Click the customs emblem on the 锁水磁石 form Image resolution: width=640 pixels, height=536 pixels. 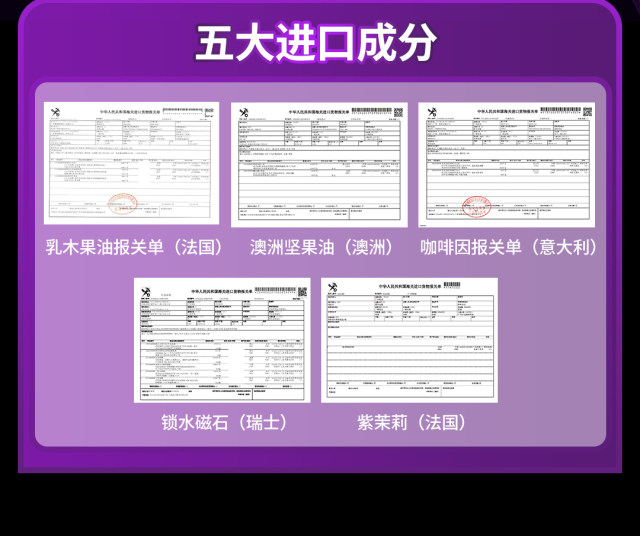(147, 293)
